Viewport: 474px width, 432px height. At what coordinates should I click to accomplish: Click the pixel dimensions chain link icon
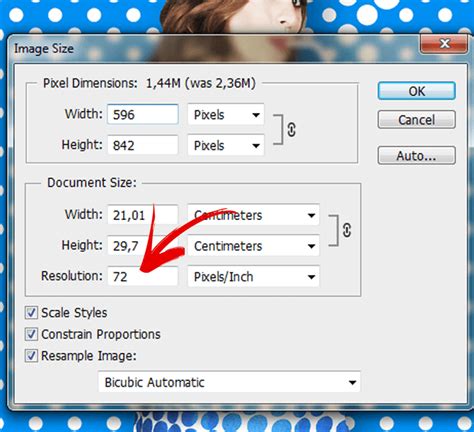click(x=291, y=130)
